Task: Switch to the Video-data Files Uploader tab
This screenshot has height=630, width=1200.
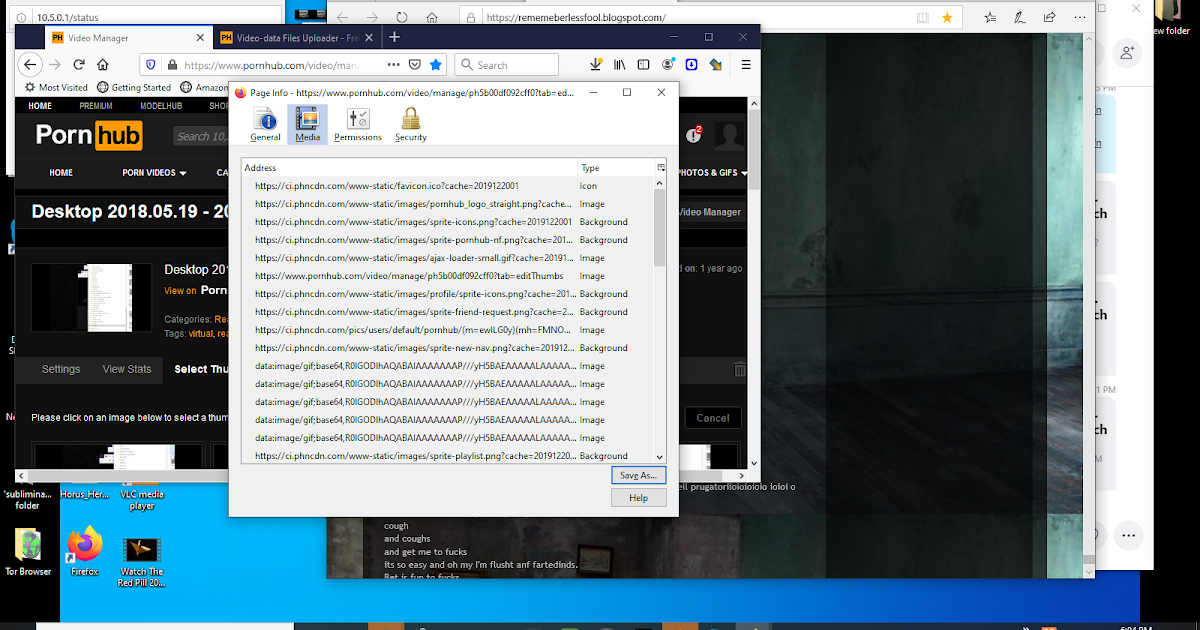Action: (298, 38)
